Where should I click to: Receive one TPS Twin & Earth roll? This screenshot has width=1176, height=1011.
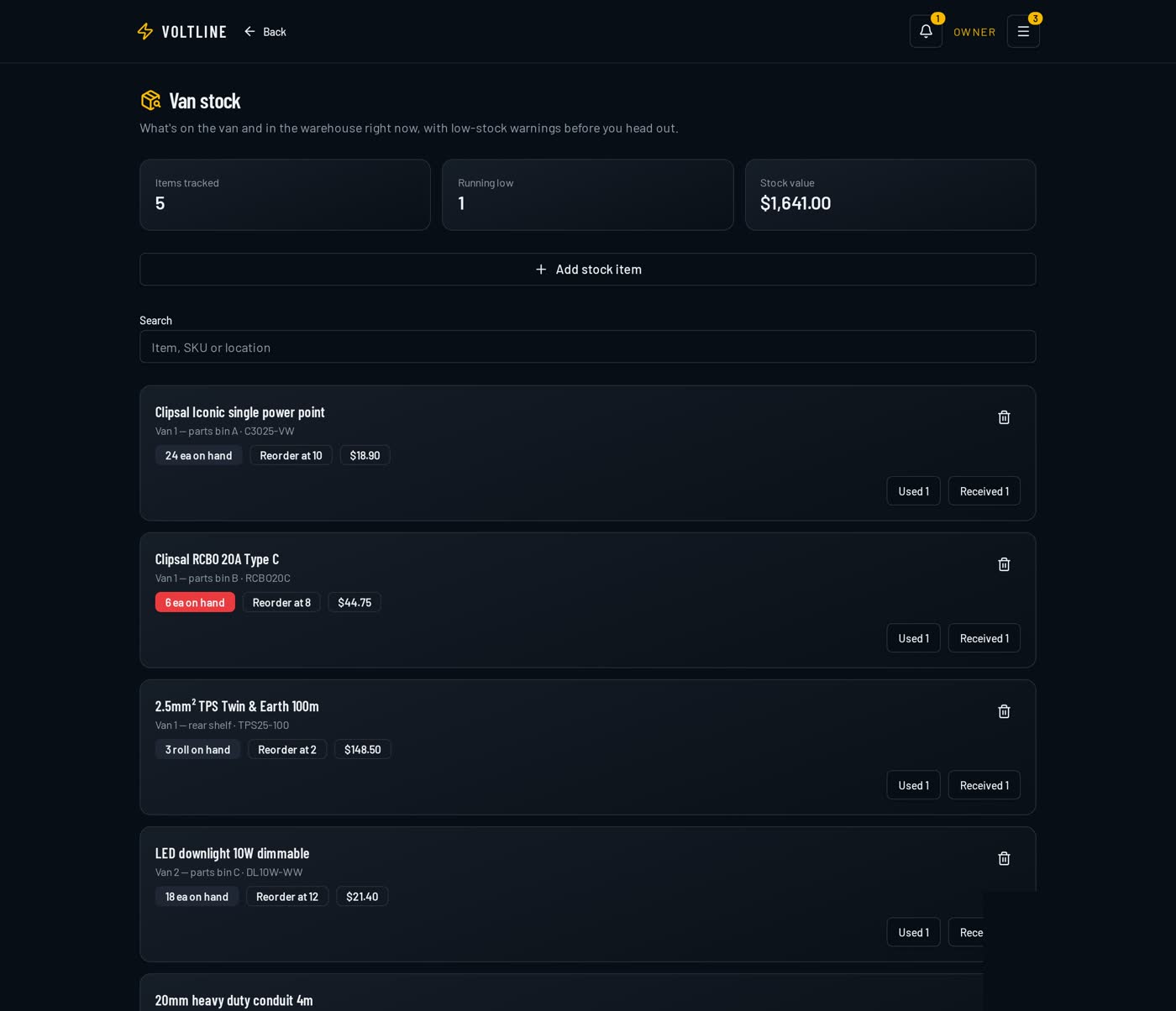(984, 785)
